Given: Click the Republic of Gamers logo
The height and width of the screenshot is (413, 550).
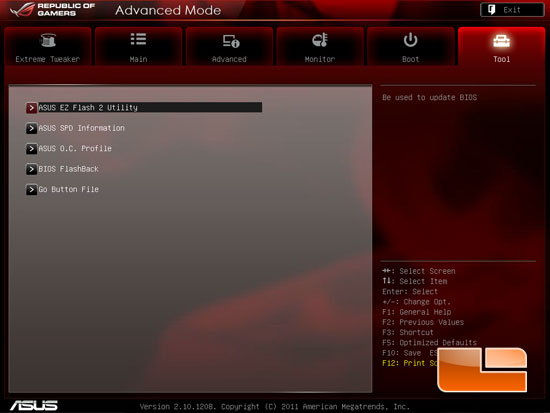Looking at the screenshot, I should (53, 9).
